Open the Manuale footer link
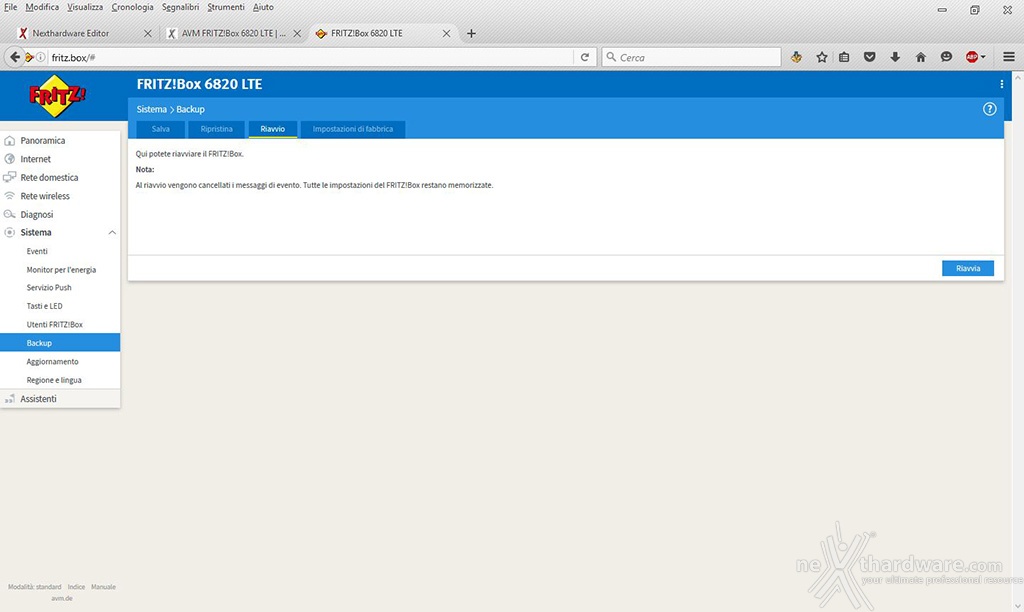The width and height of the screenshot is (1024, 612). 103,587
